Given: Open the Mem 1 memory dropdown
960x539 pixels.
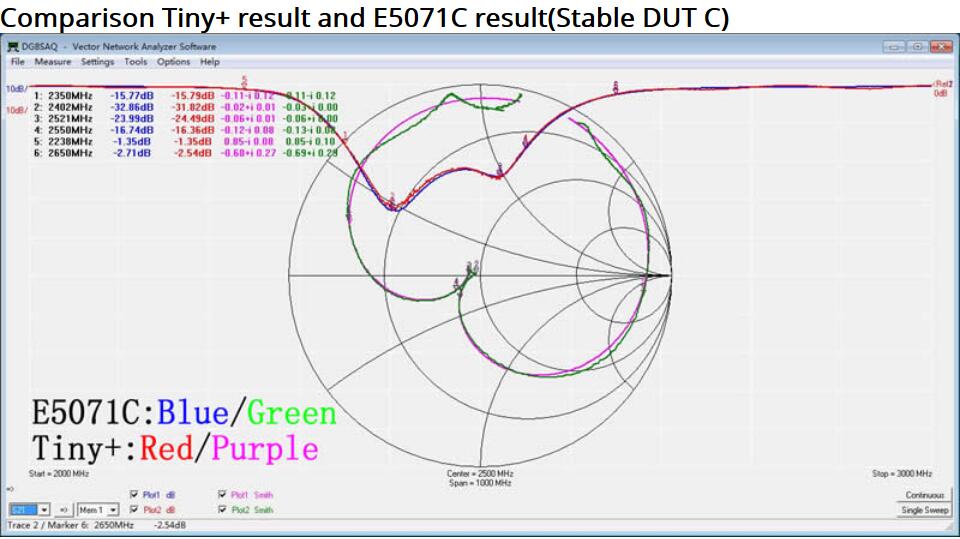Looking at the screenshot, I should [97, 510].
